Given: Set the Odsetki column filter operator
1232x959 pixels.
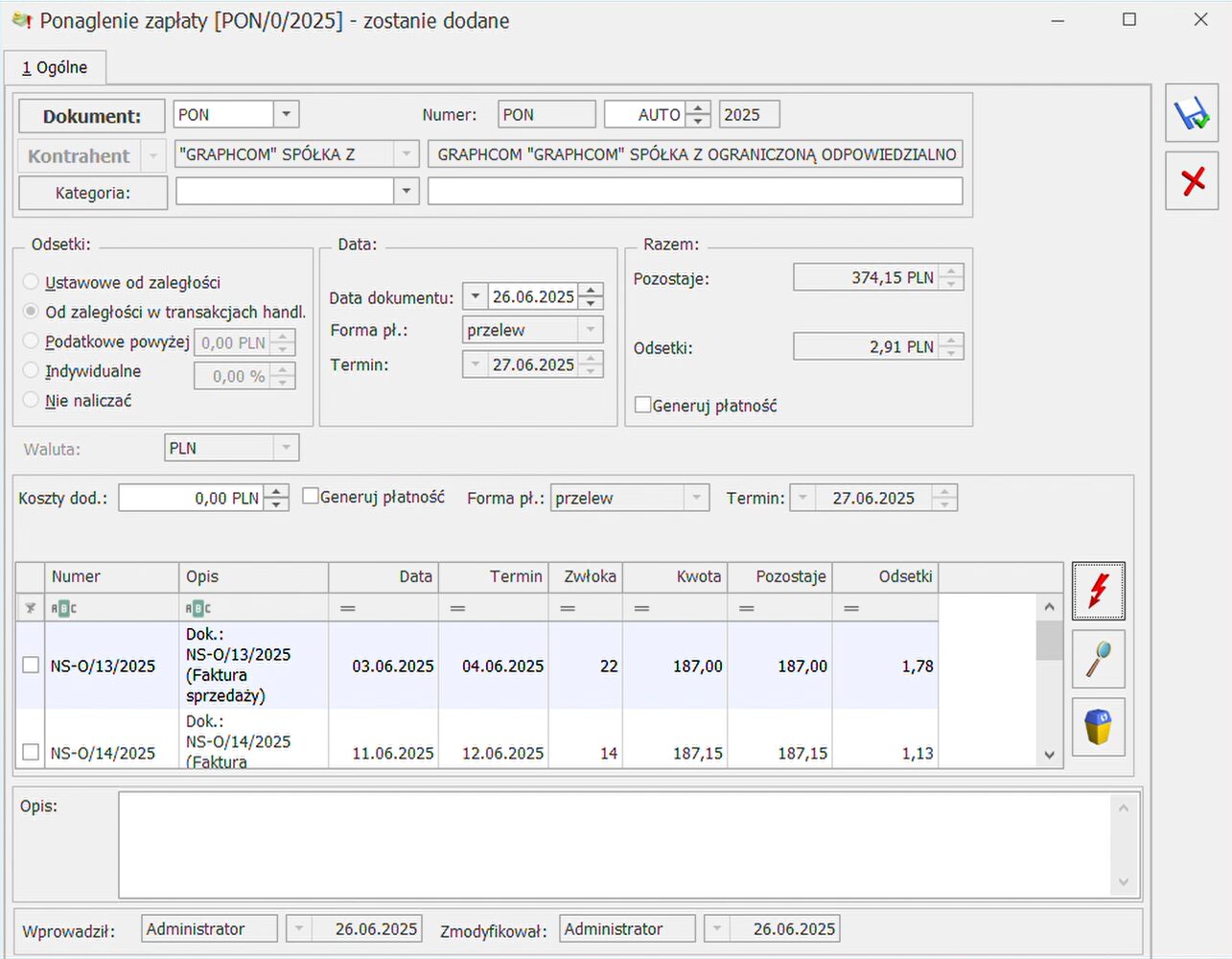Looking at the screenshot, I should pos(851,608).
